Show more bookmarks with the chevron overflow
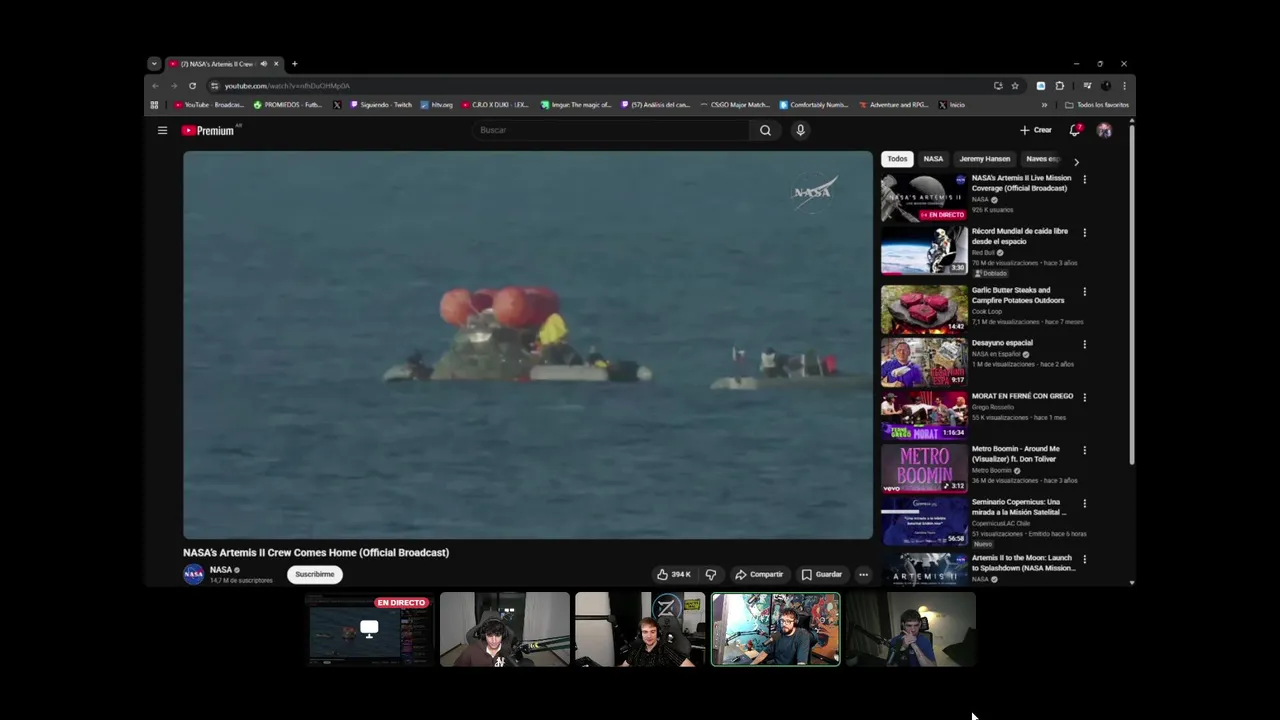1280x720 pixels. point(1044,105)
